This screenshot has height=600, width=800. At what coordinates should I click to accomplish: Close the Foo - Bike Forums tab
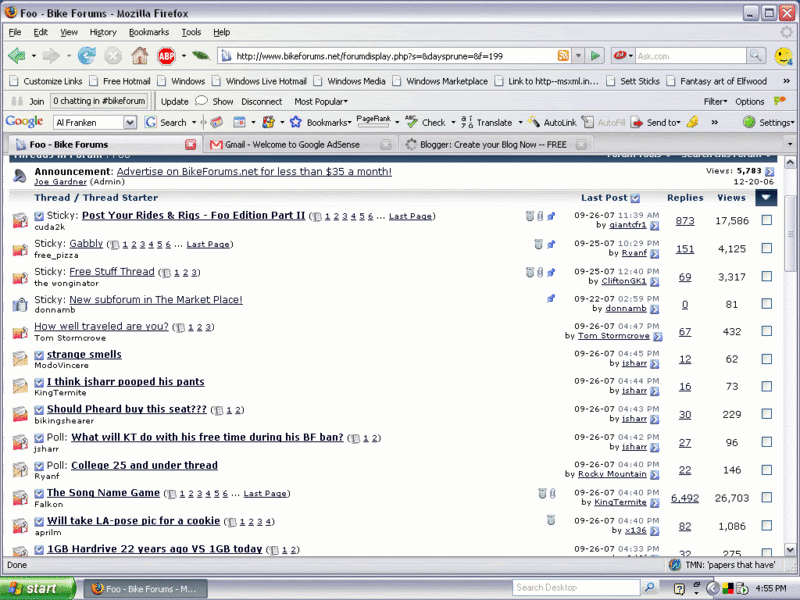(190, 145)
